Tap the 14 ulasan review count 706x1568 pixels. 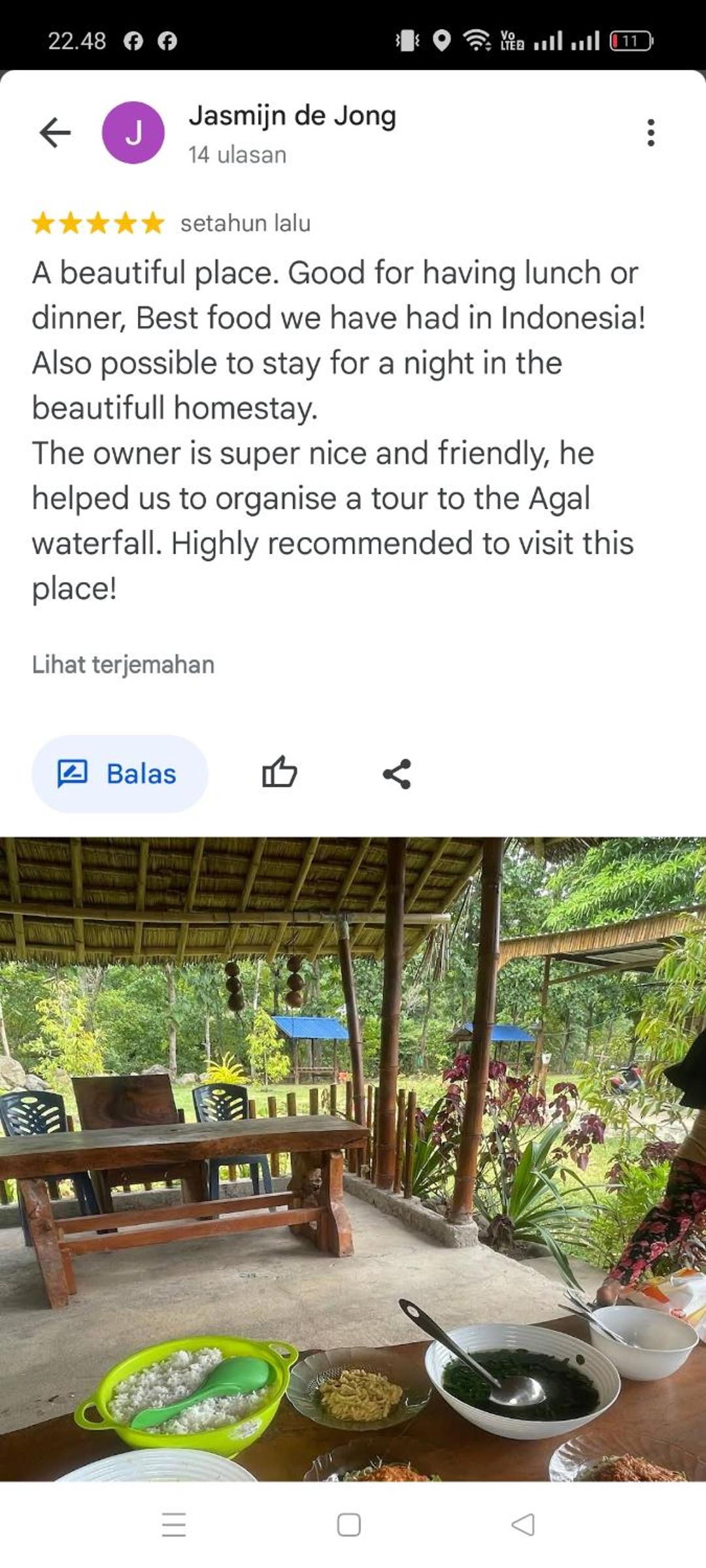[237, 155]
